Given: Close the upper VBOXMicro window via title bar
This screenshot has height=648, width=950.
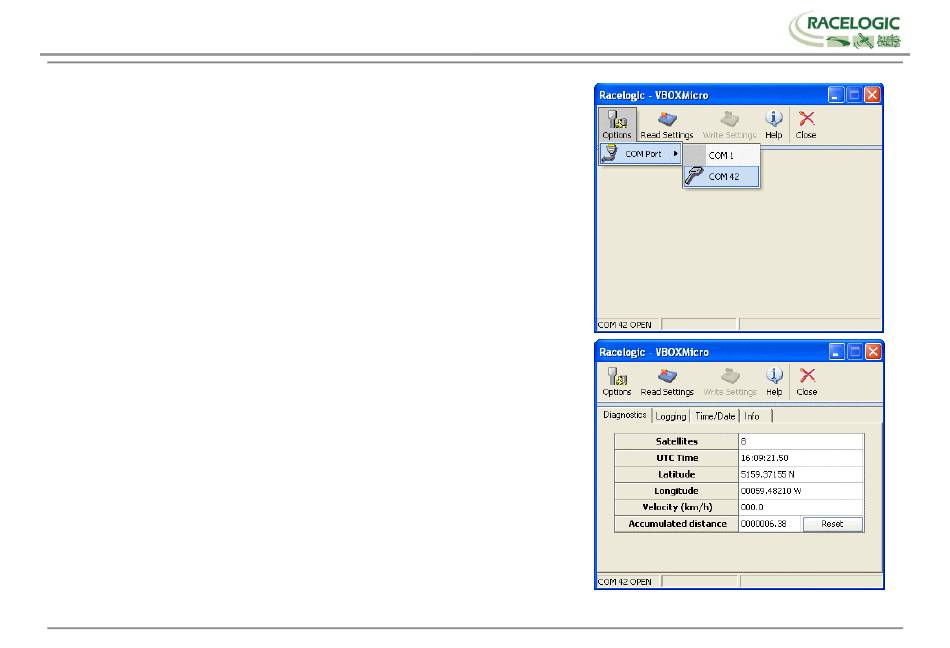Looking at the screenshot, I should (x=872, y=94).
